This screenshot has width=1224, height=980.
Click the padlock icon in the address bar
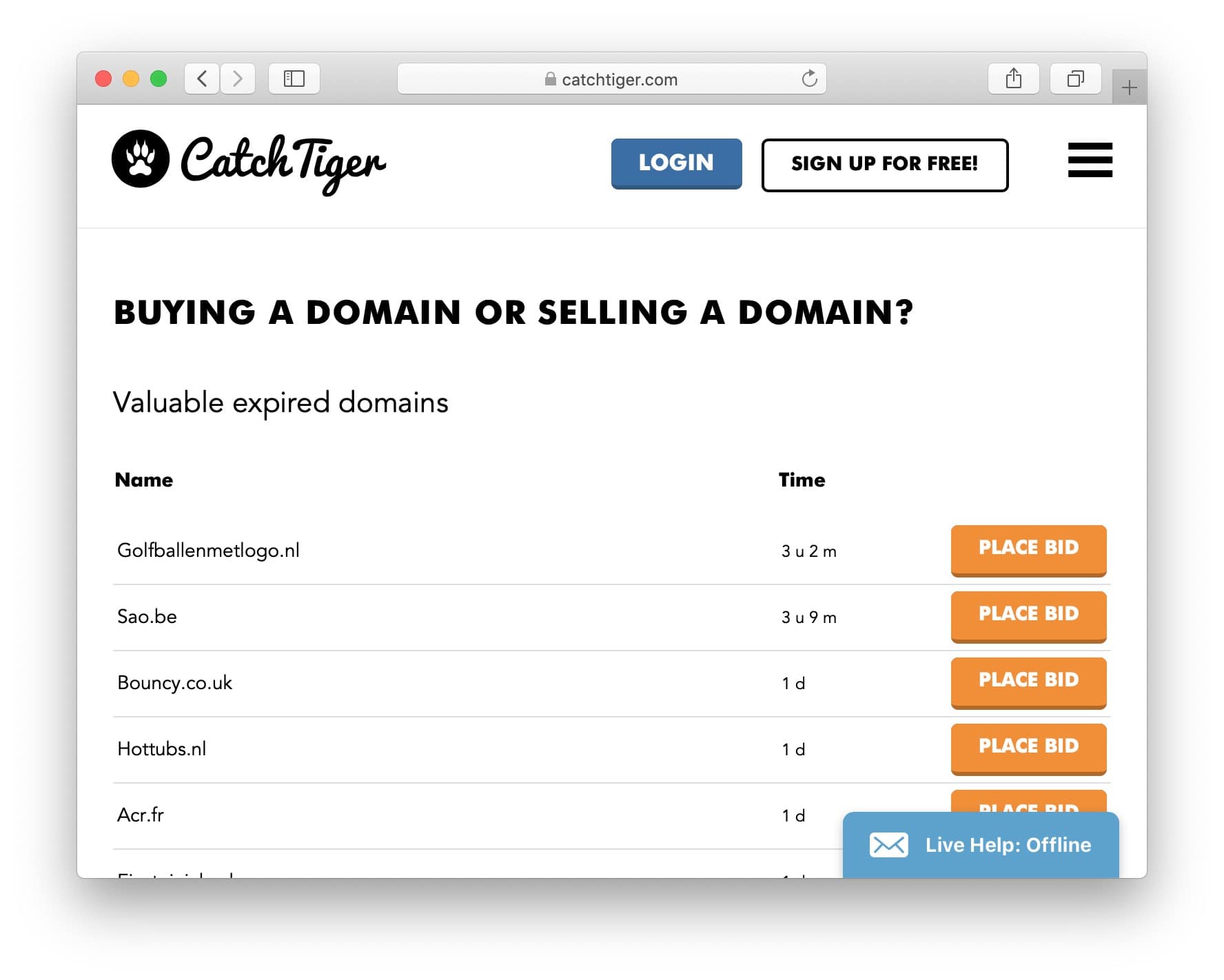click(551, 79)
